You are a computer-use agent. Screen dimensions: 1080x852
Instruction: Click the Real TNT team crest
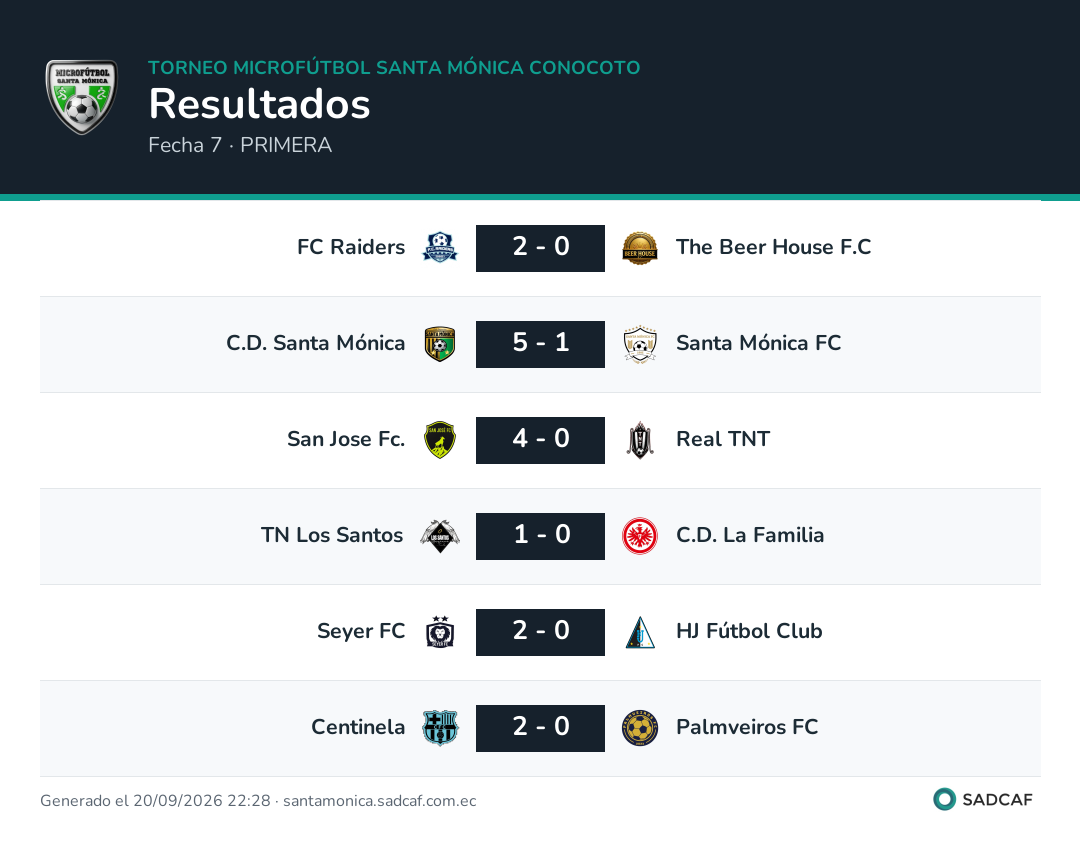[639, 440]
